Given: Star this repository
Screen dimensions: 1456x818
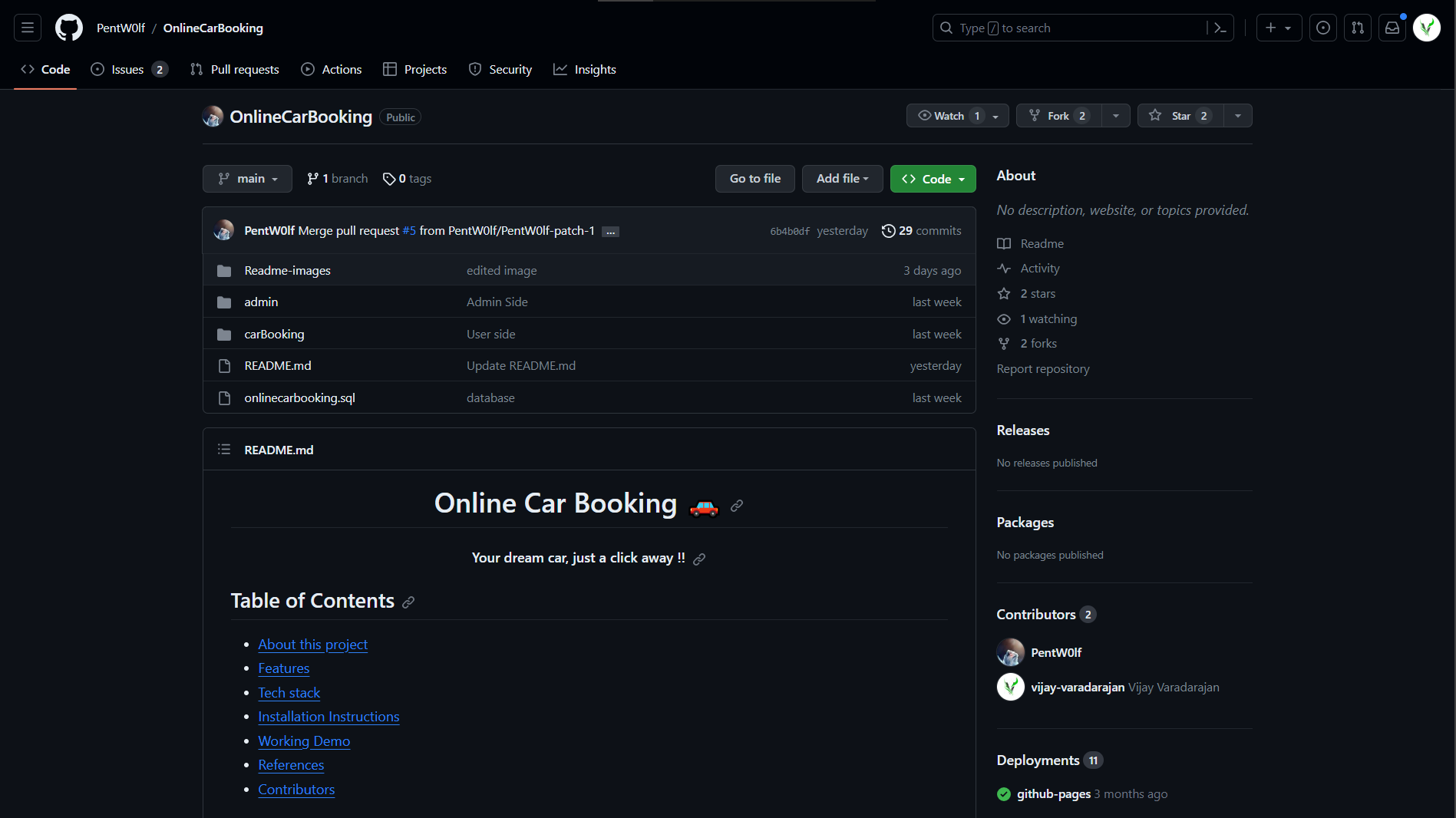Looking at the screenshot, I should [1180, 116].
